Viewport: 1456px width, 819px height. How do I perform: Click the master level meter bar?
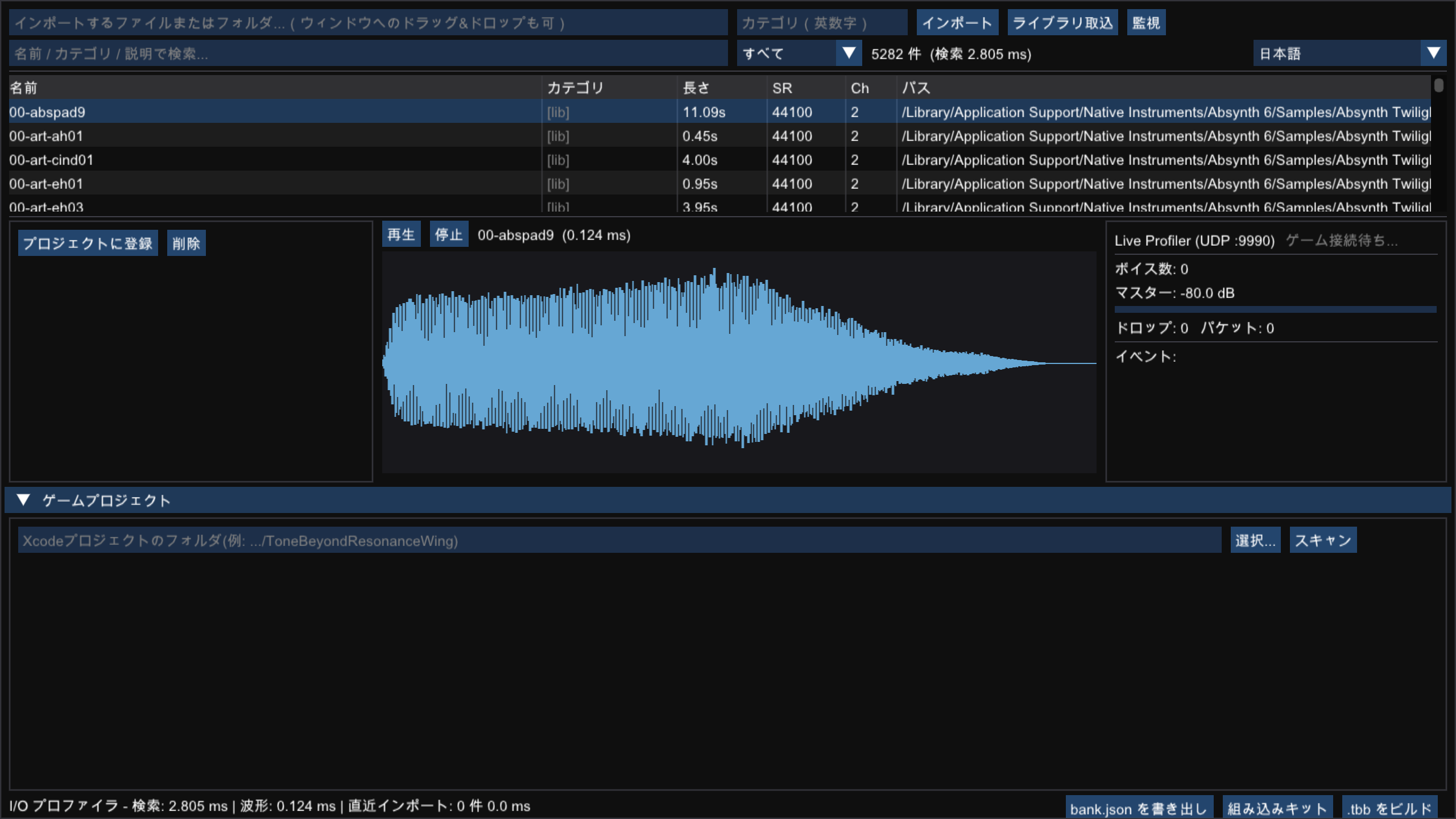(1276, 309)
